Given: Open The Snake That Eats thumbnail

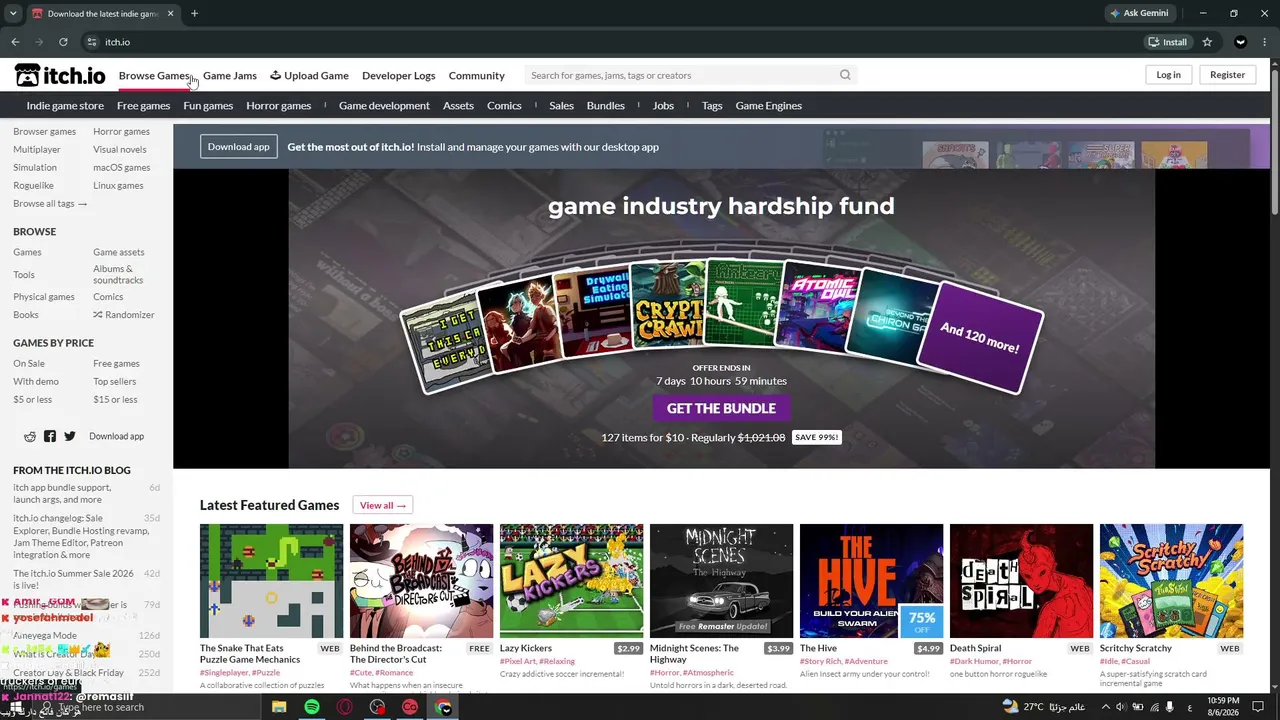Looking at the screenshot, I should point(271,581).
